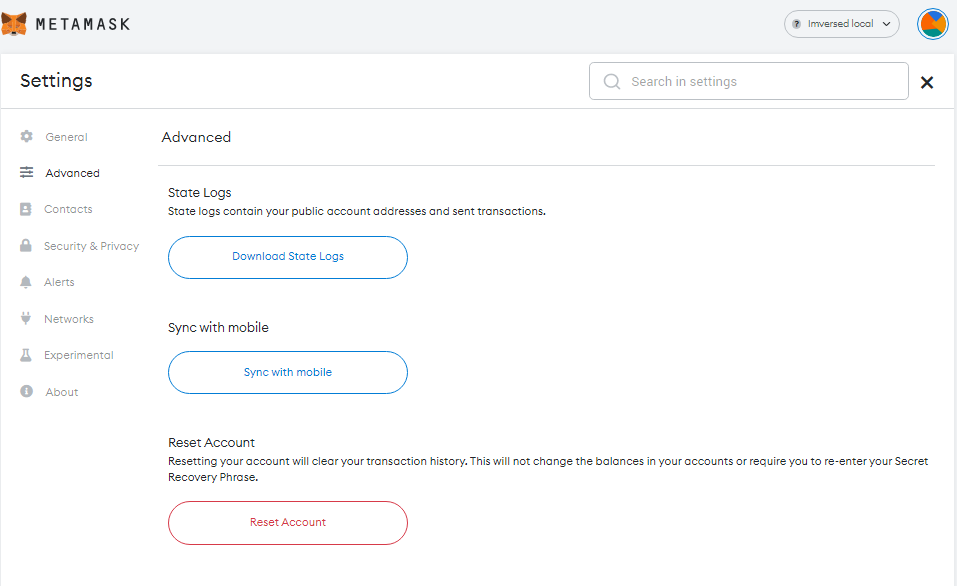
Task: Click the Security lock icon
Action: point(26,245)
